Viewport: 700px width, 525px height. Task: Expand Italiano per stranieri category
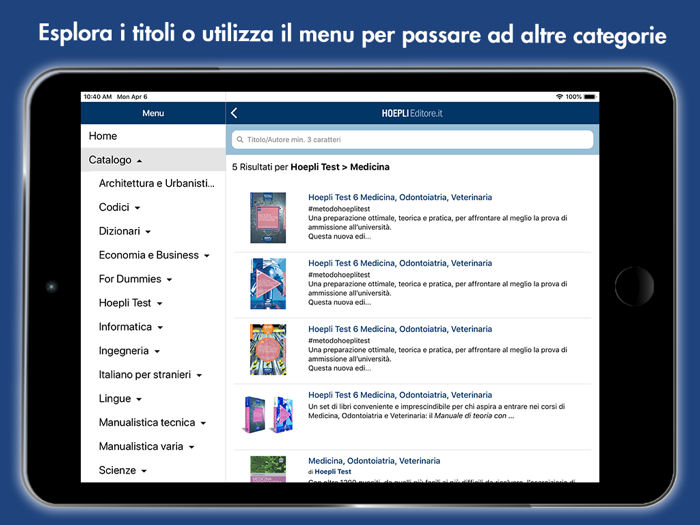point(150,375)
